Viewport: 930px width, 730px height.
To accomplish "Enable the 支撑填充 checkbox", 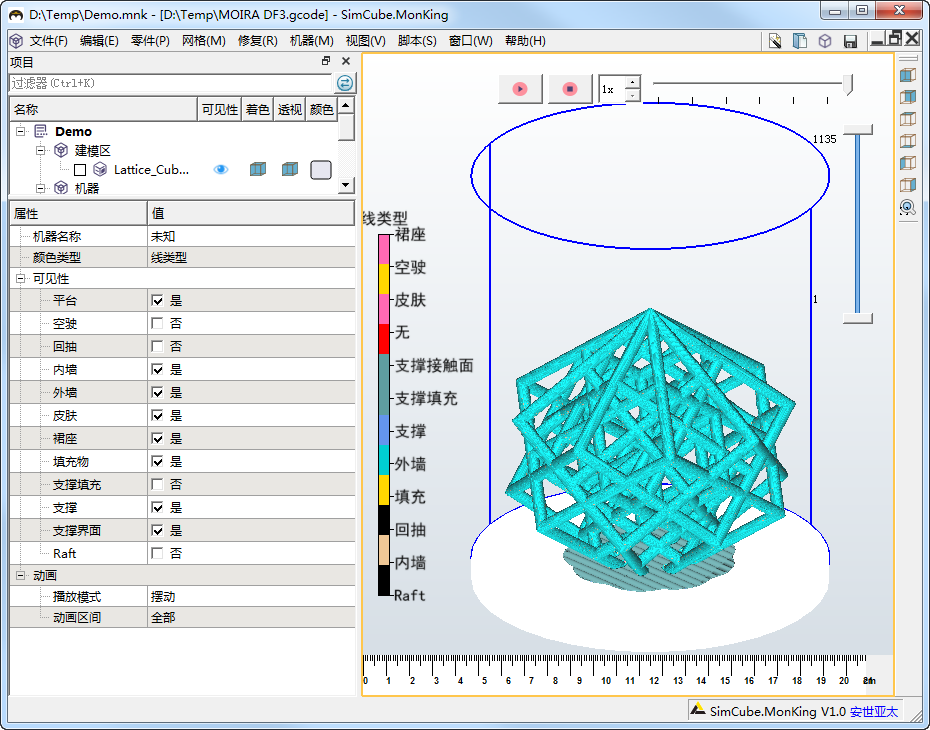I will [157, 484].
